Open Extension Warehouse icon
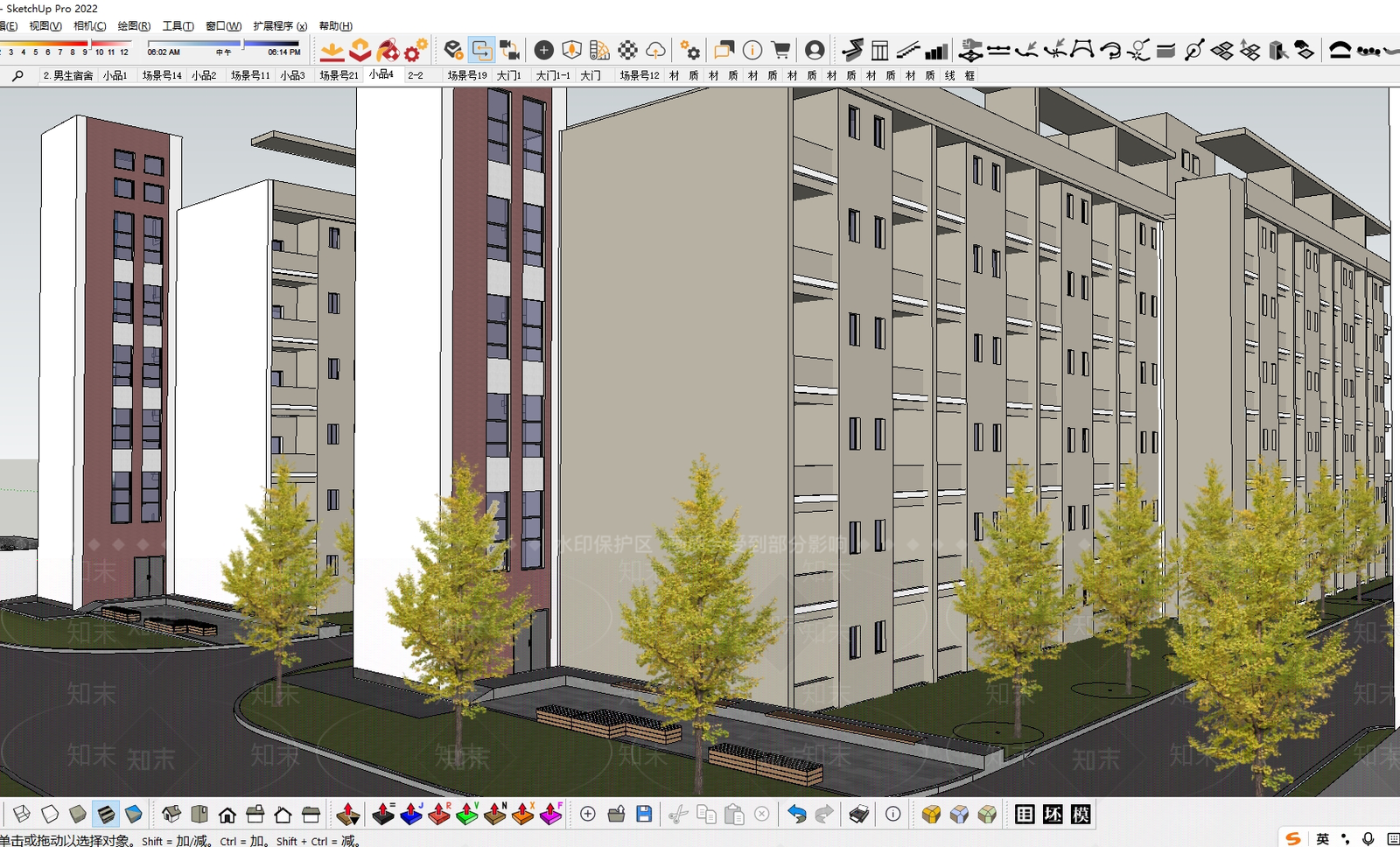The width and height of the screenshot is (1400, 847). coord(416,50)
